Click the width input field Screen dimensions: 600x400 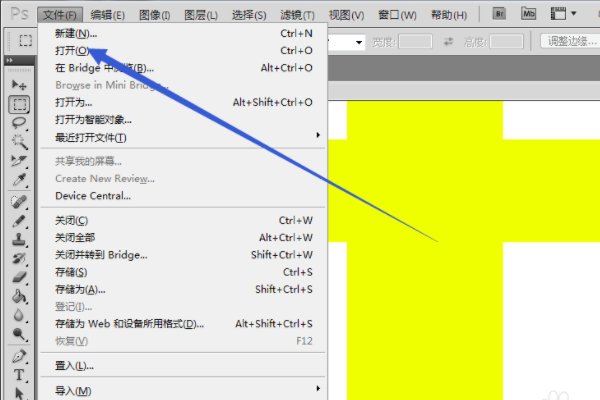(x=415, y=41)
